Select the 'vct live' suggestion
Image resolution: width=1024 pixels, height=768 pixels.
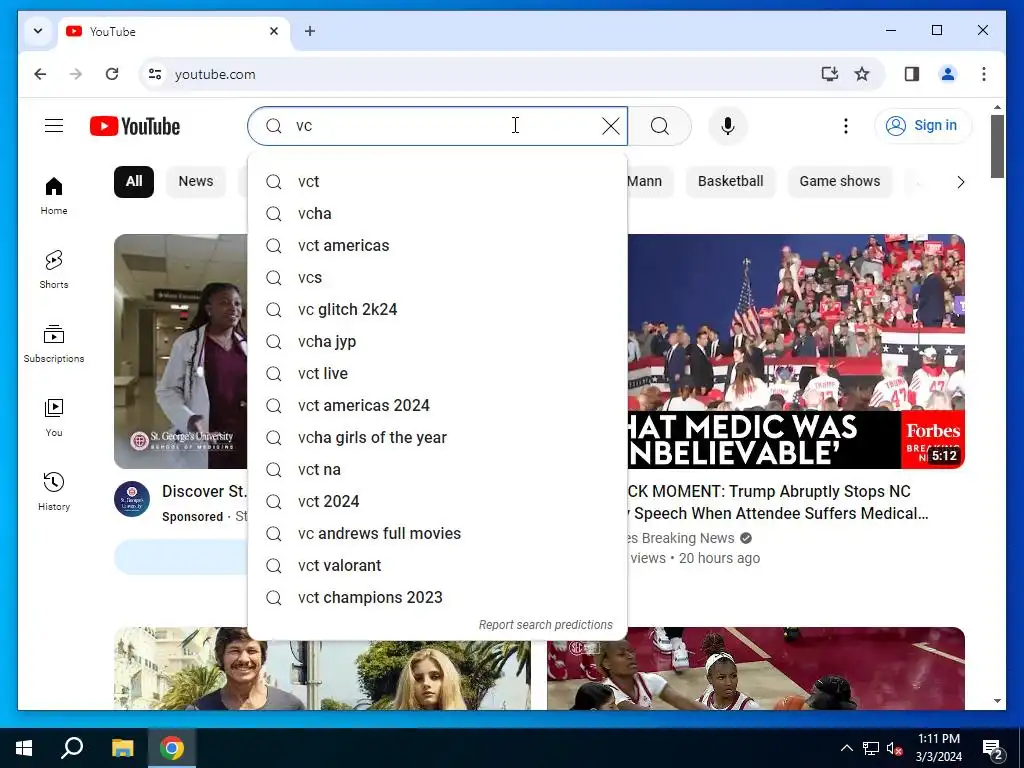[x=438, y=374]
